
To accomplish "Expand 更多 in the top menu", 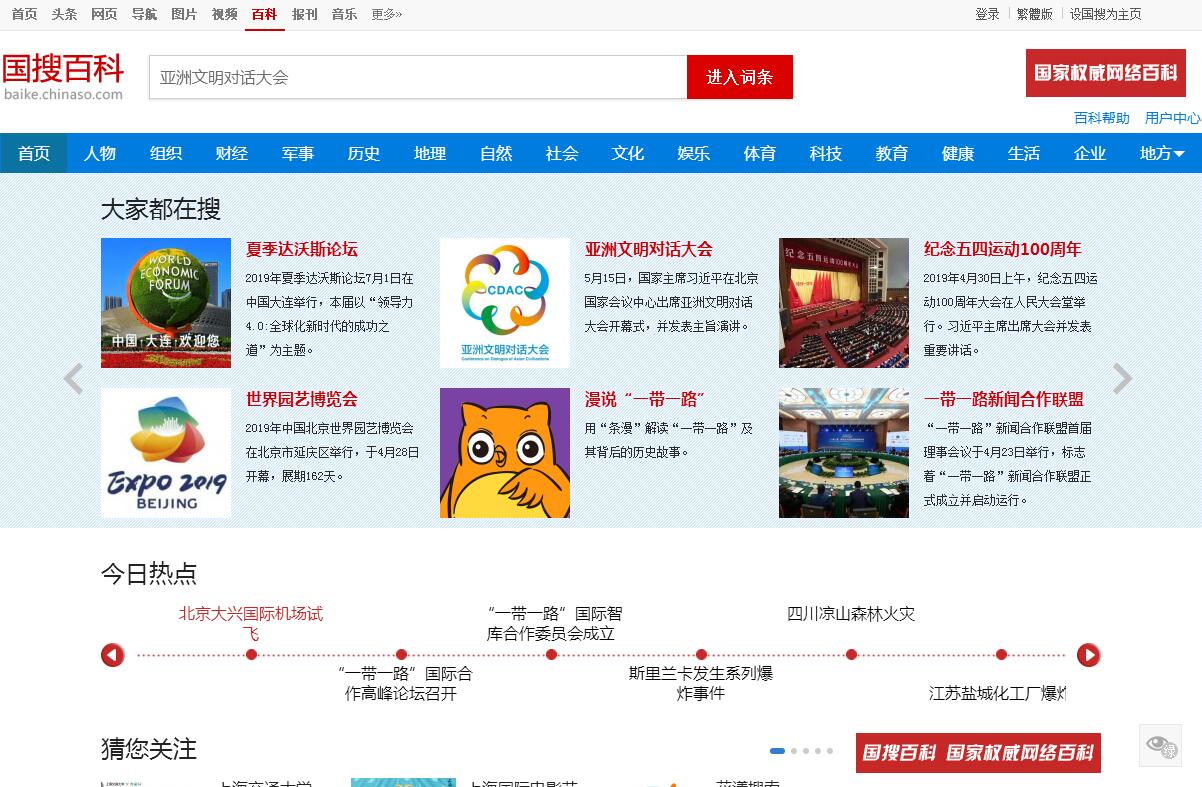I will pos(386,14).
